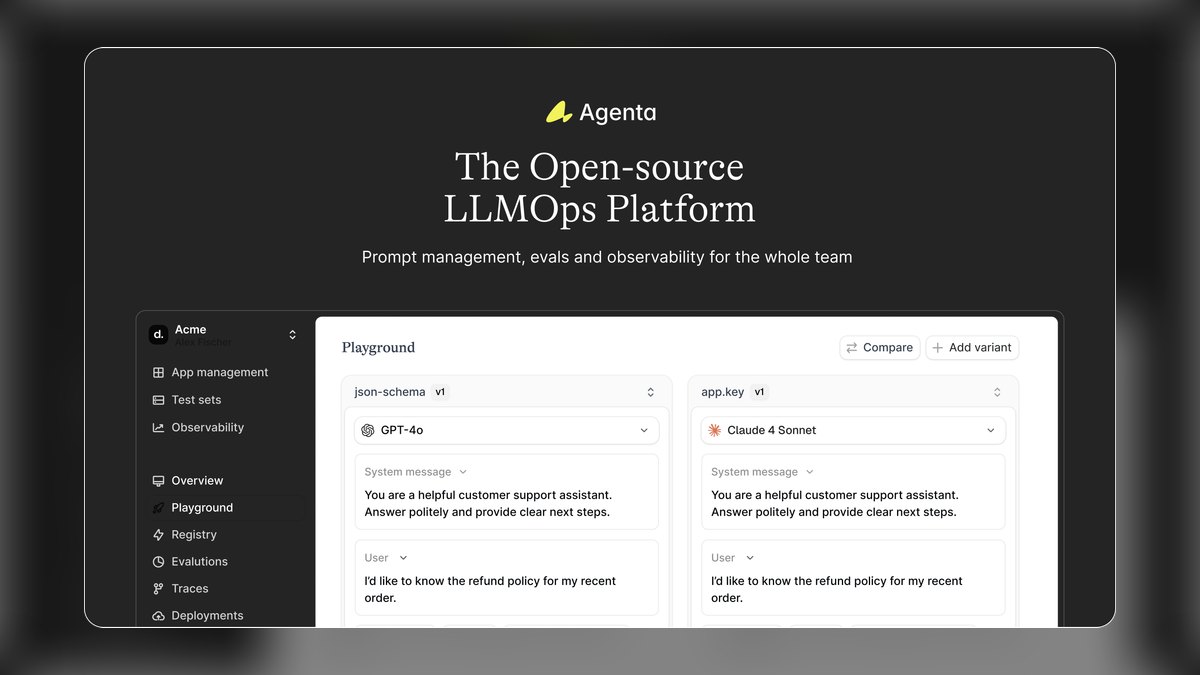Open the Acme workspace switcher chevrons
Image resolution: width=1200 pixels, height=675 pixels.
292,335
